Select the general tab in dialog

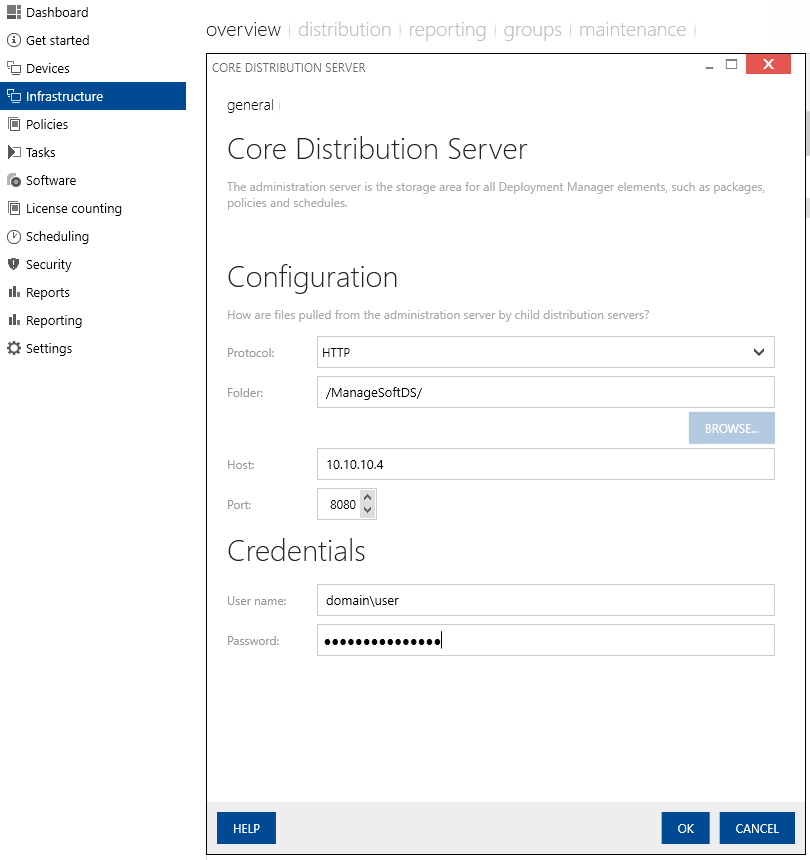click(x=250, y=105)
